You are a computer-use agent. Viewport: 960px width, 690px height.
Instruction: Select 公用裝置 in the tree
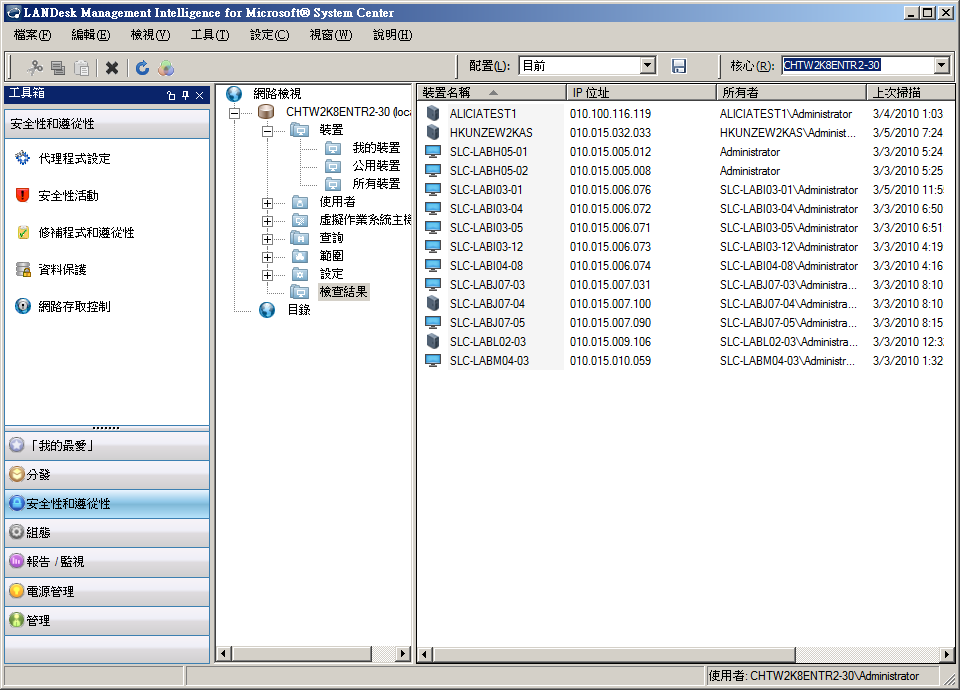376,166
